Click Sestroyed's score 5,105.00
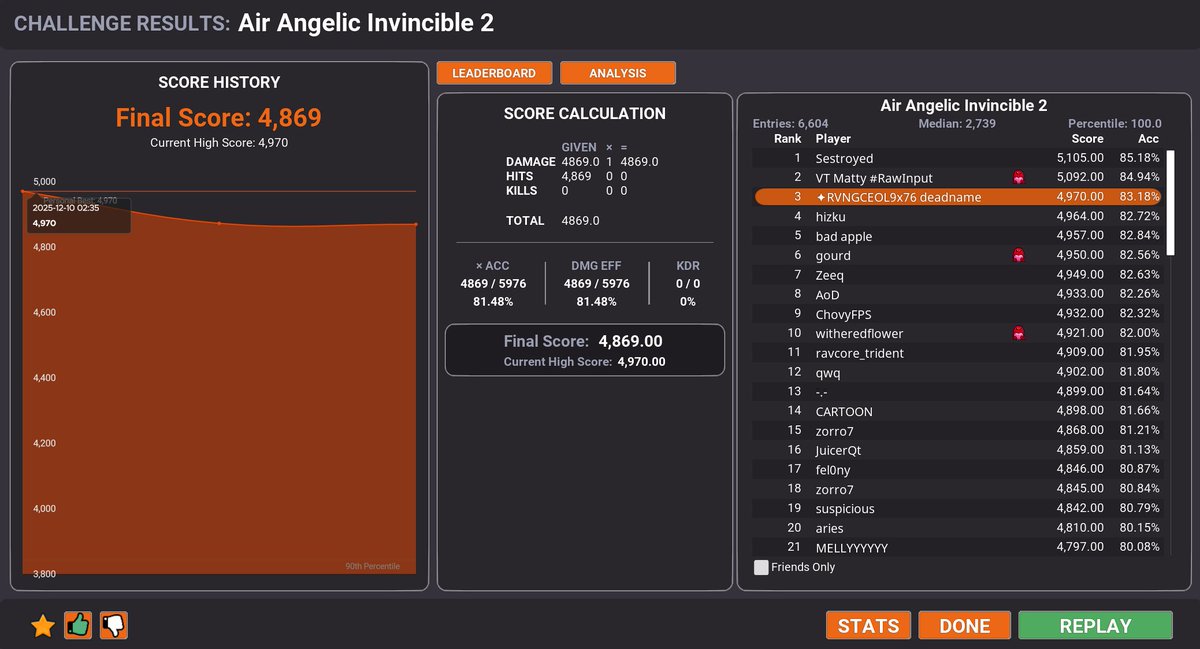The image size is (1200, 649). [1080, 158]
